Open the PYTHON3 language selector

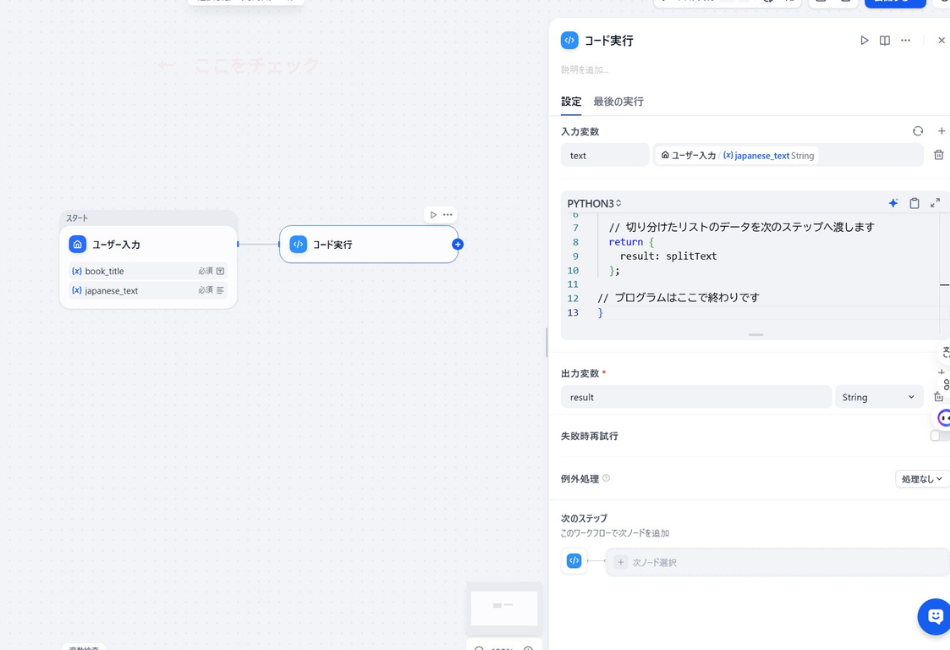594,203
